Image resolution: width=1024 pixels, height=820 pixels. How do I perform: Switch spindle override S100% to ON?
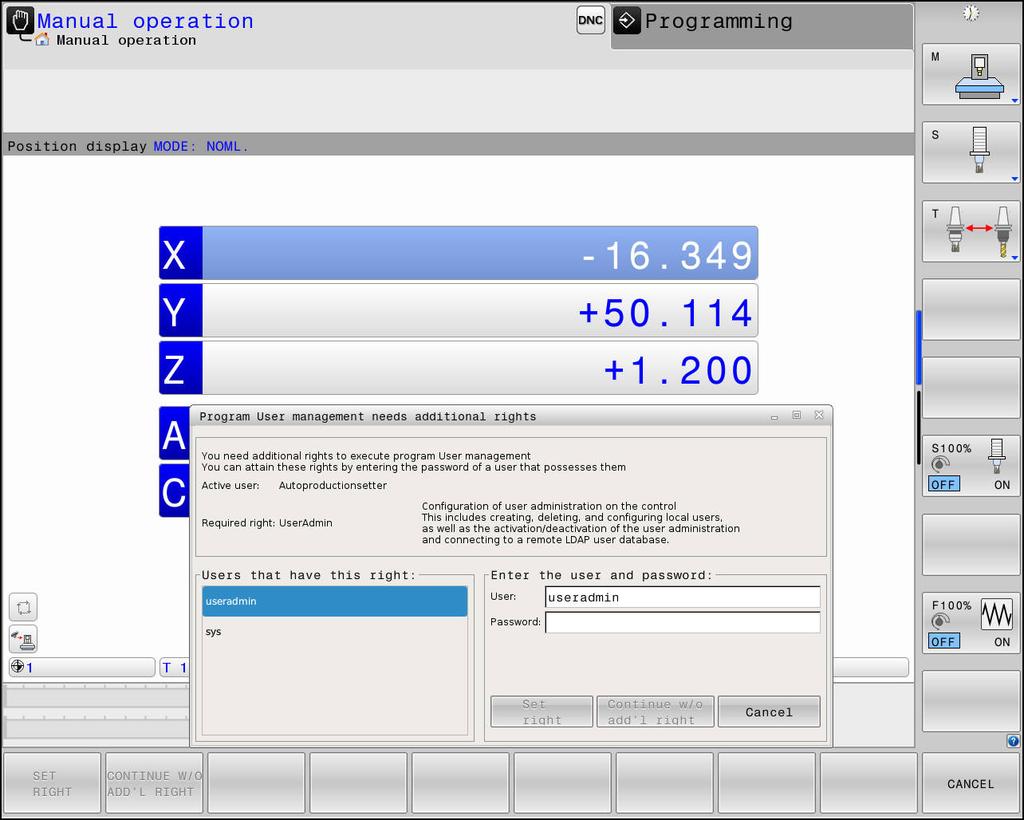(1002, 484)
